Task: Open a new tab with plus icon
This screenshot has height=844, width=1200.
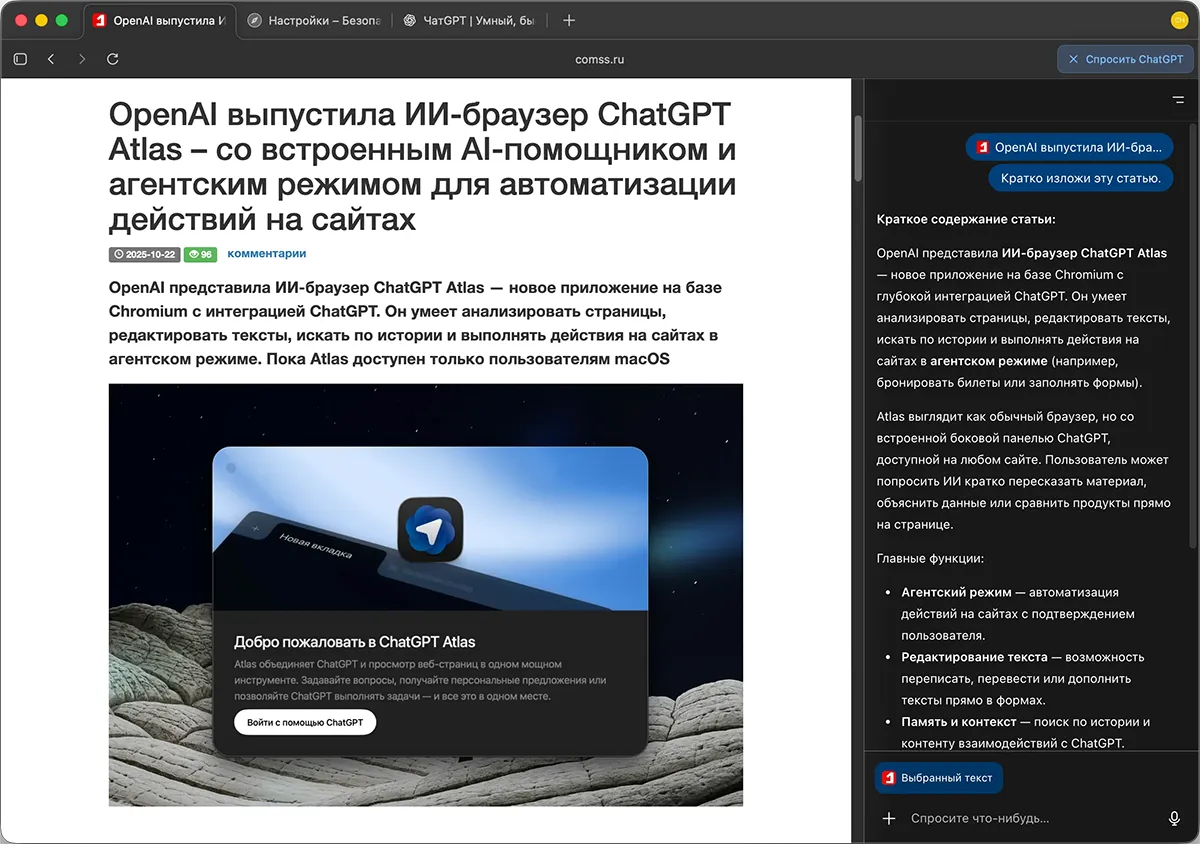Action: (x=569, y=20)
